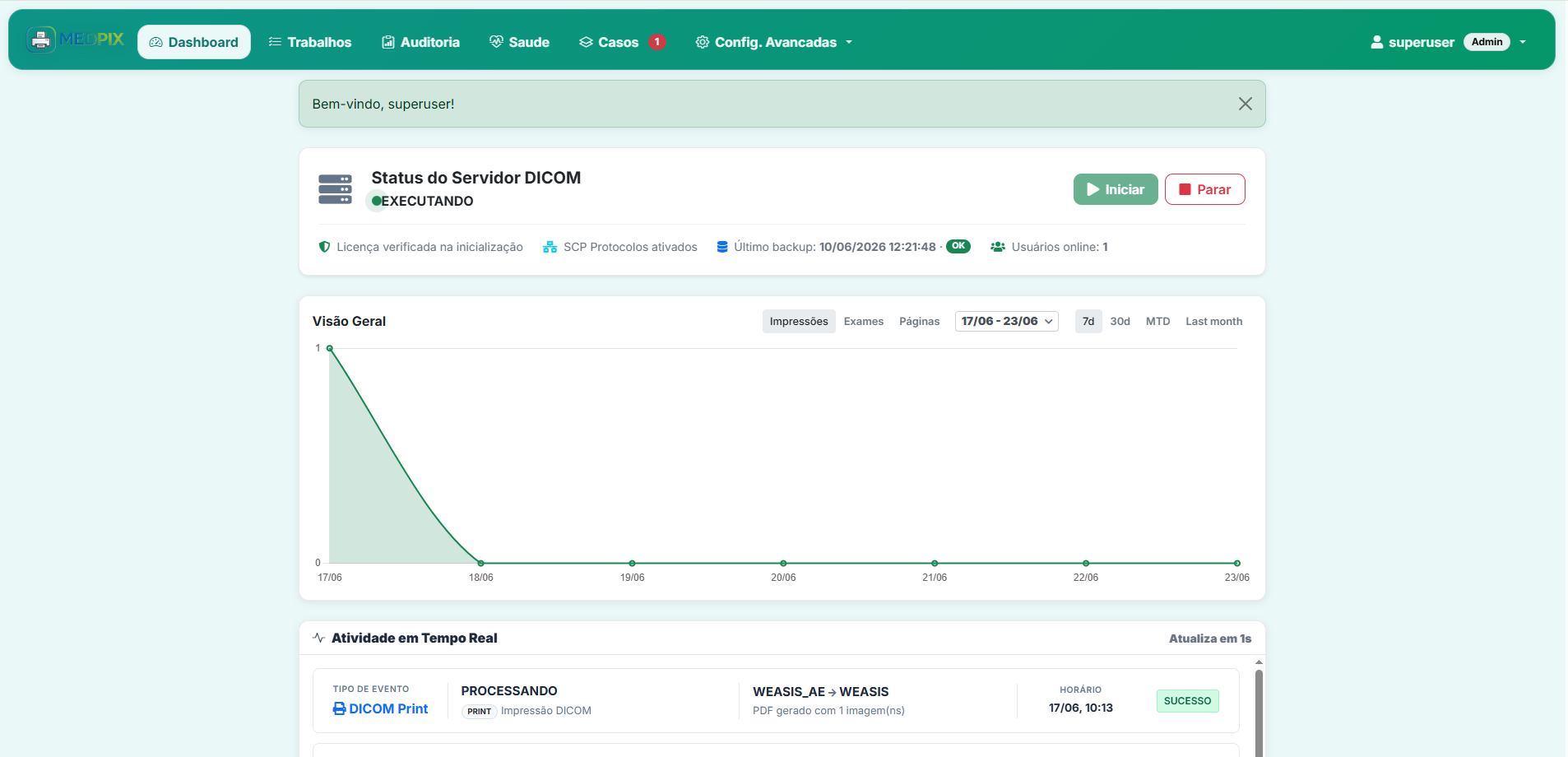Click the DICOM Print printer icon
The height and width of the screenshot is (757, 1568).
[339, 708]
